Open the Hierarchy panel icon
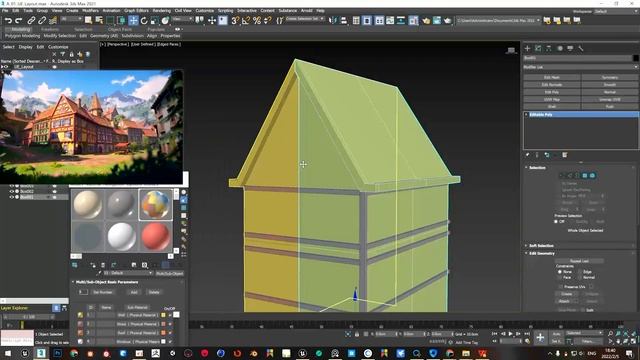Screen dimensions: 640x360 pyautogui.click(x=549, y=48)
